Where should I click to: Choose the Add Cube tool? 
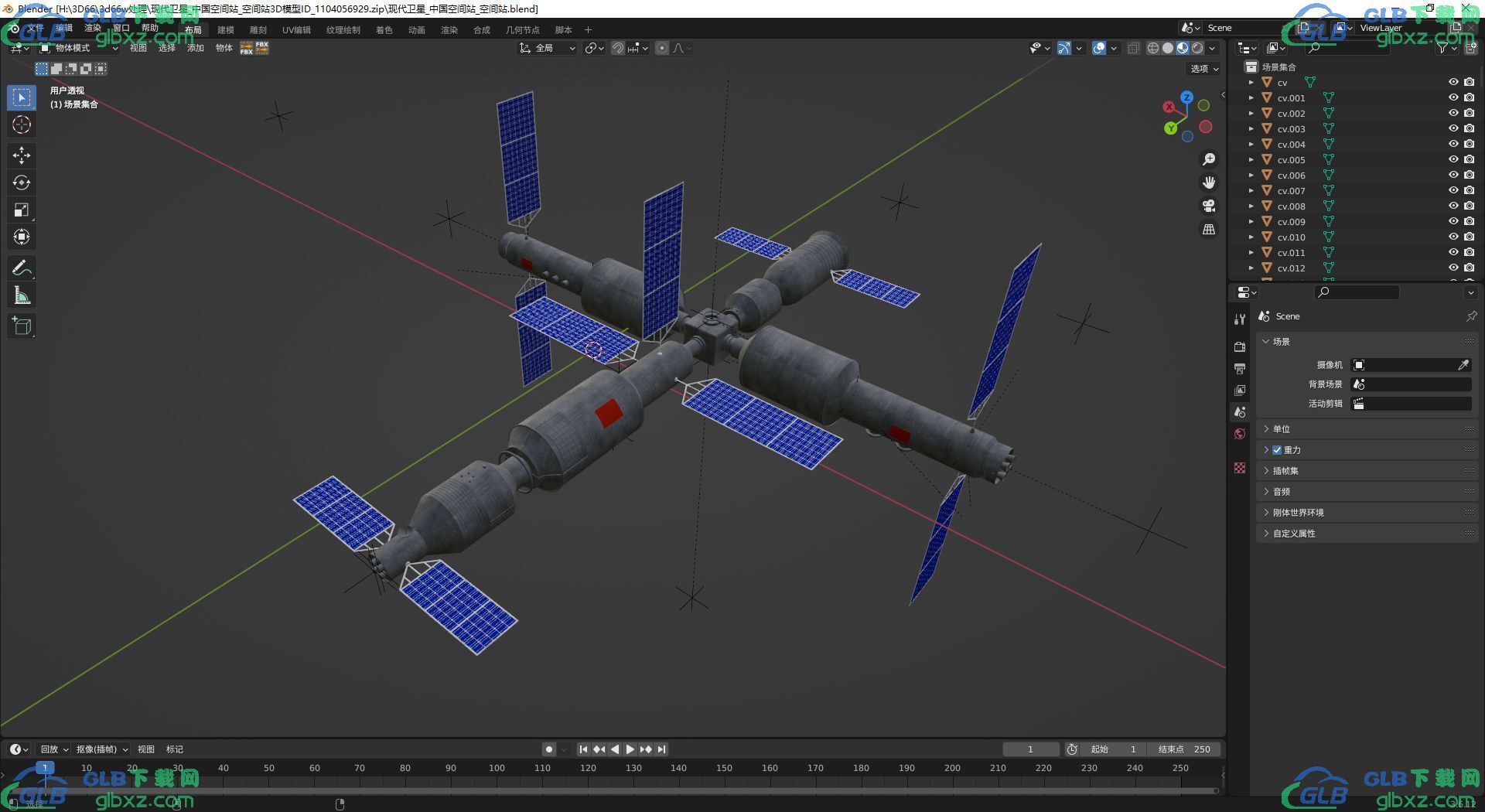22,326
